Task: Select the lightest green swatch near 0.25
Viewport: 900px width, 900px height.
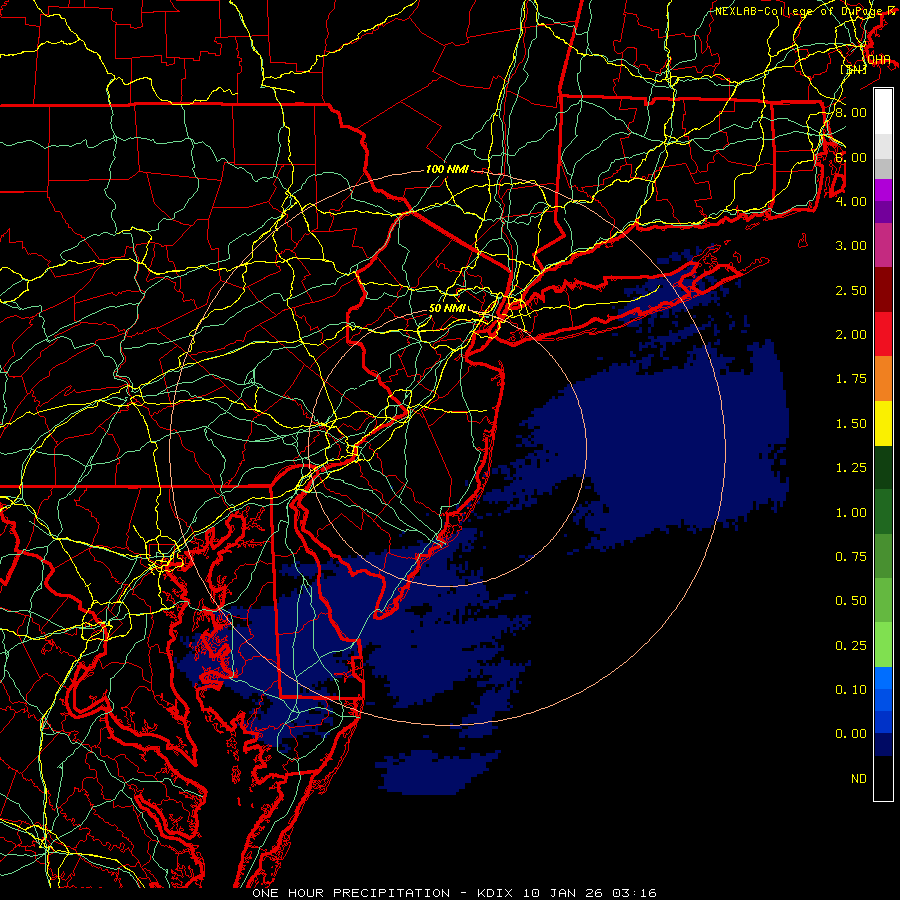Action: (x=883, y=645)
